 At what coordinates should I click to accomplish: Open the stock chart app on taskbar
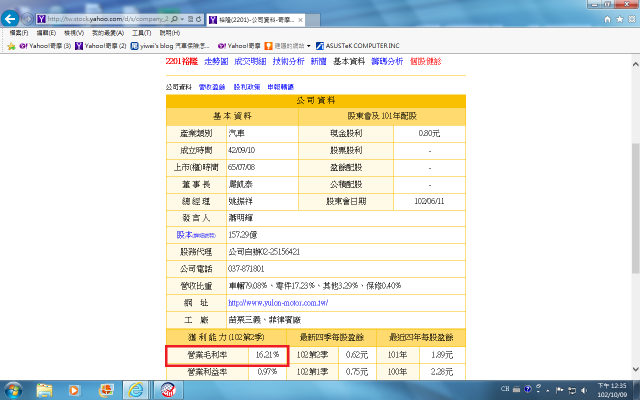click(x=168, y=390)
